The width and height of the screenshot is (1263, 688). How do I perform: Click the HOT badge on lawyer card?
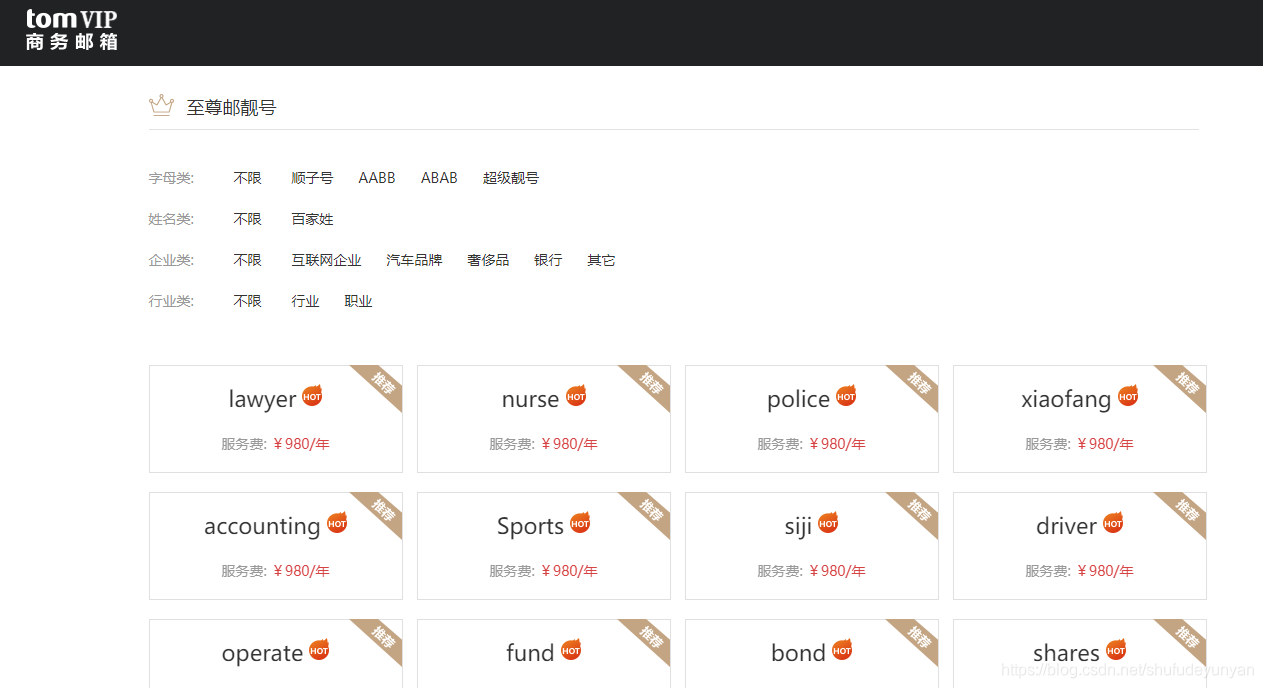click(x=312, y=395)
